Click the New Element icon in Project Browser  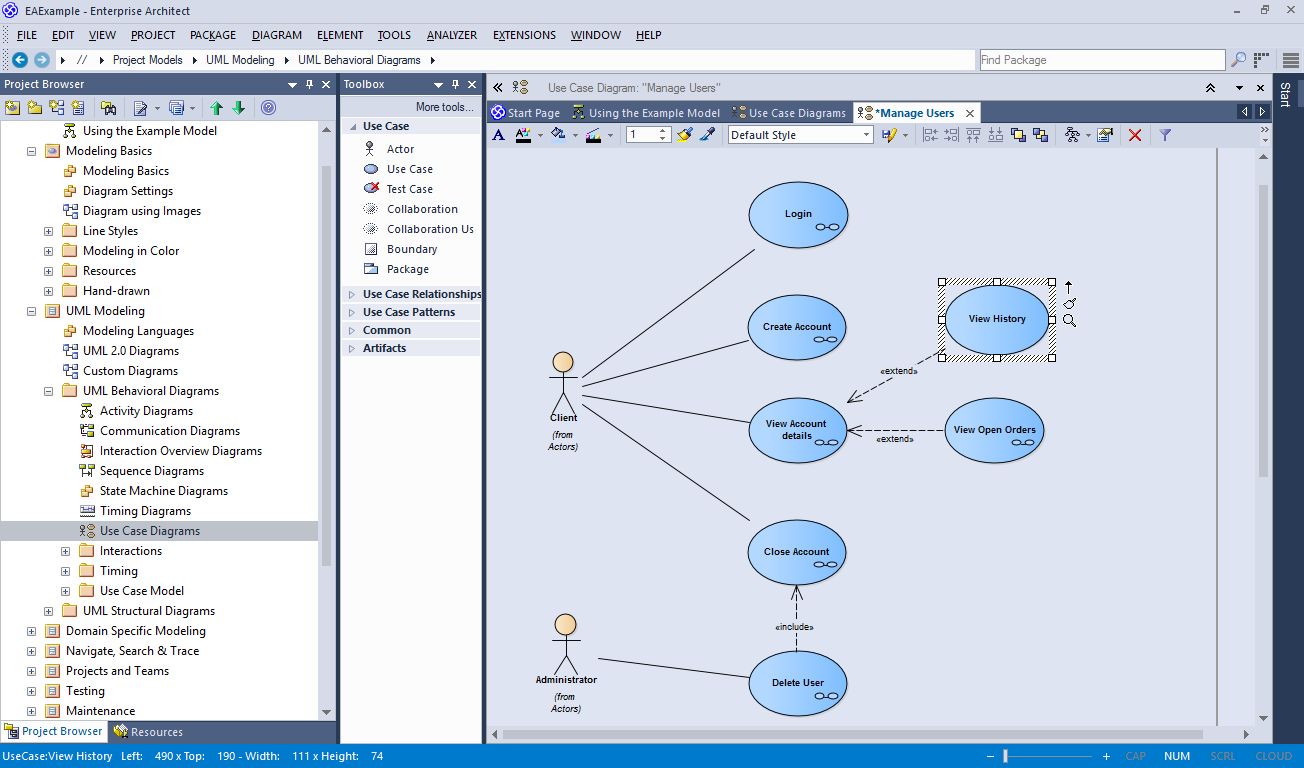click(x=79, y=107)
